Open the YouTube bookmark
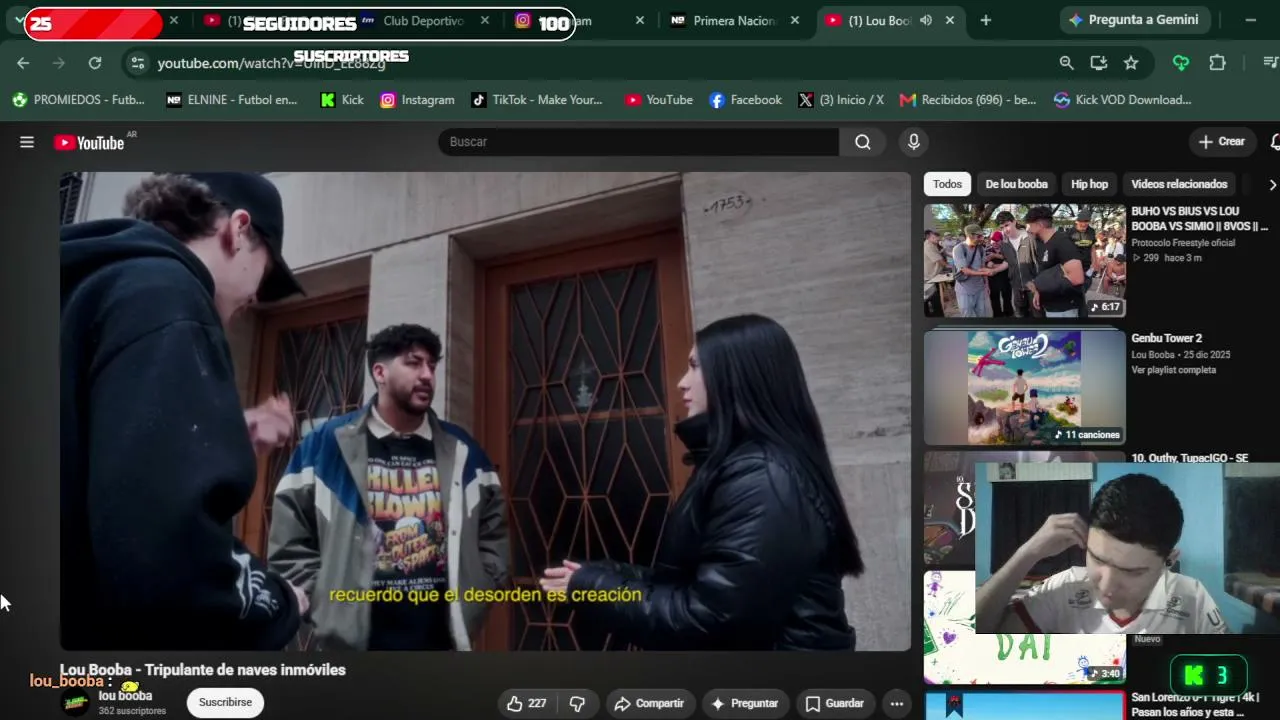This screenshot has width=1280, height=720. coord(659,100)
